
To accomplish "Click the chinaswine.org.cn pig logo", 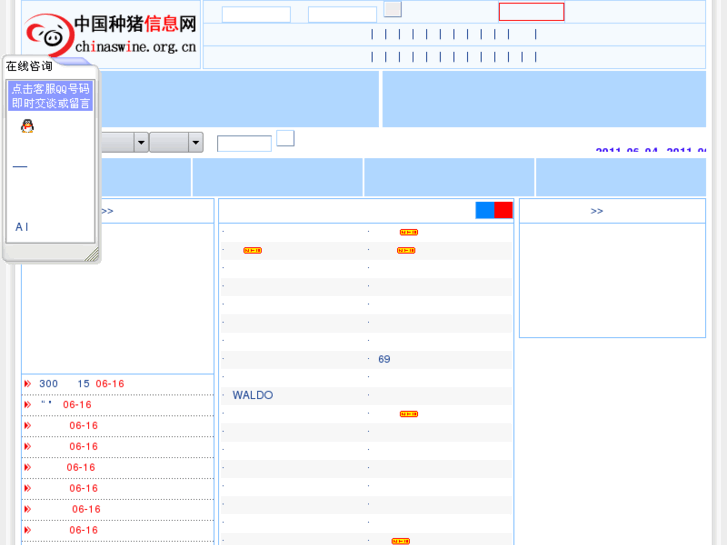I will tap(111, 34).
